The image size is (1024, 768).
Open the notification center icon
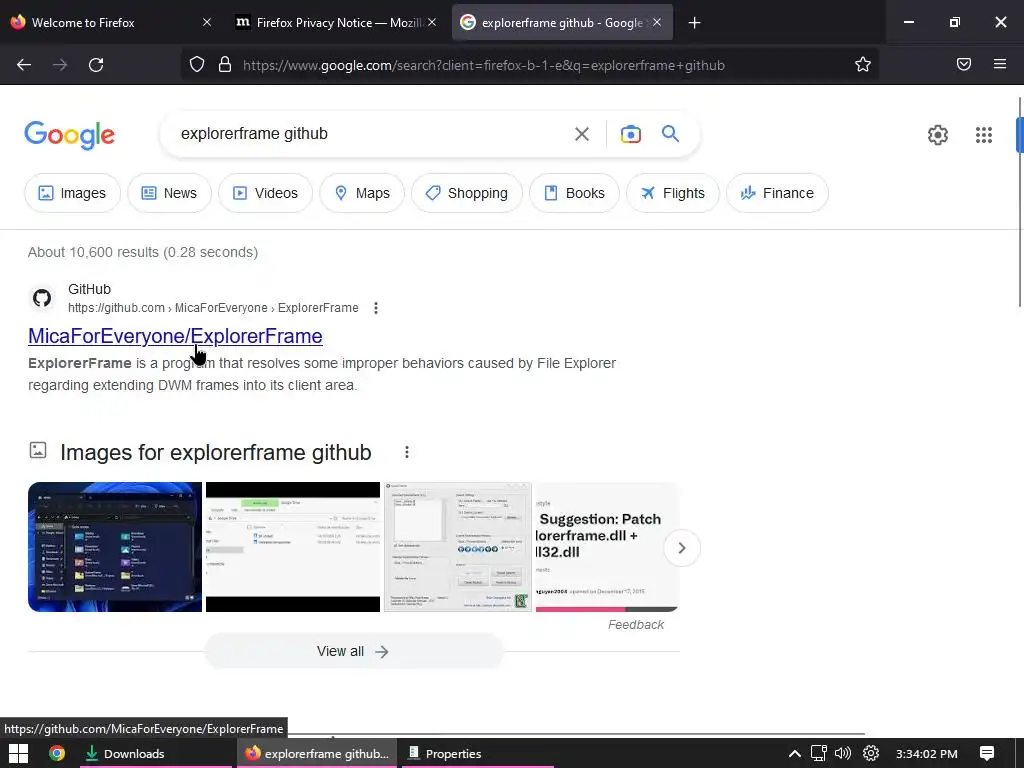pyautogui.click(x=987, y=754)
